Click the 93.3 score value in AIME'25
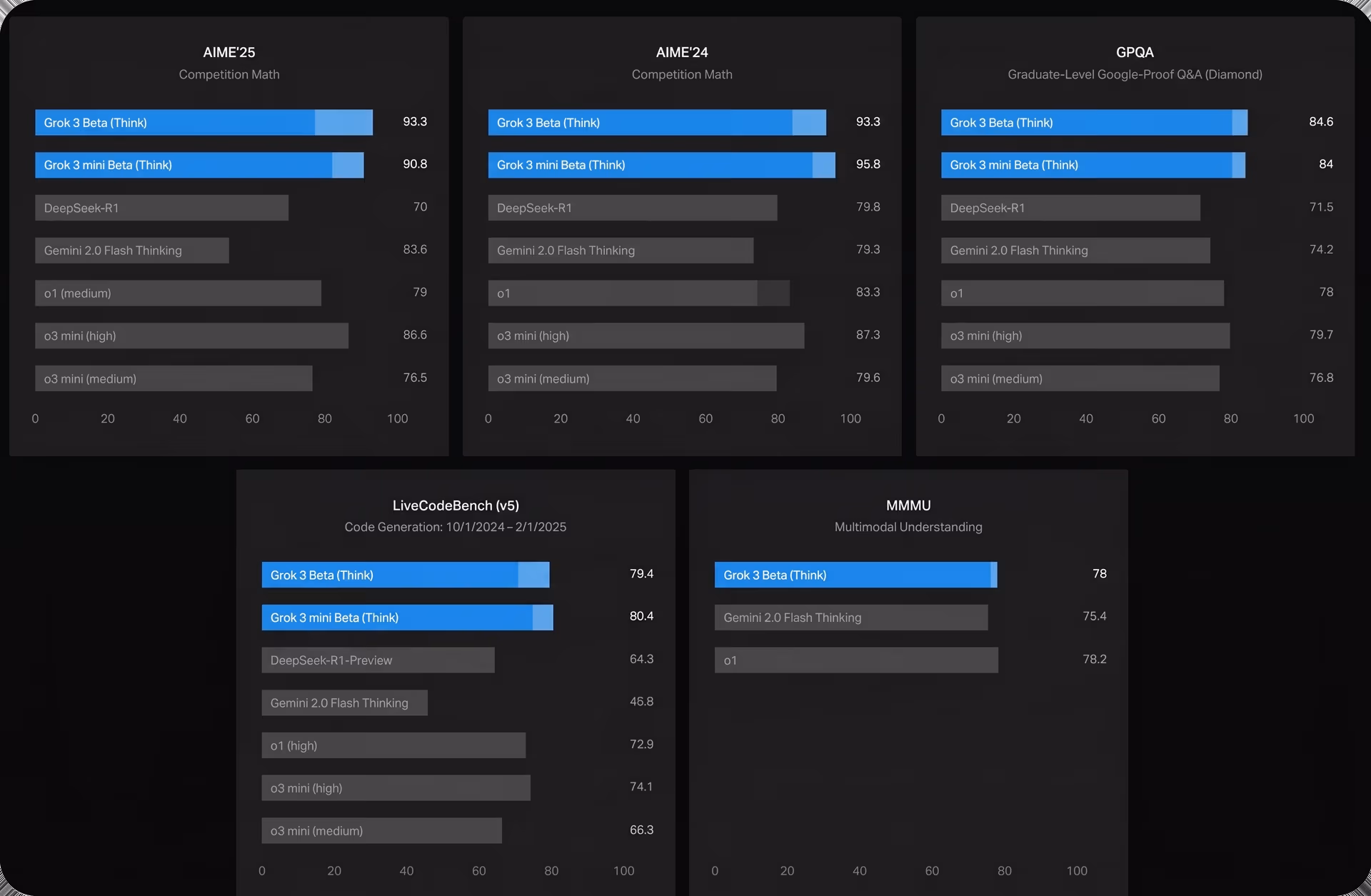This screenshot has width=1371, height=896. coord(415,121)
